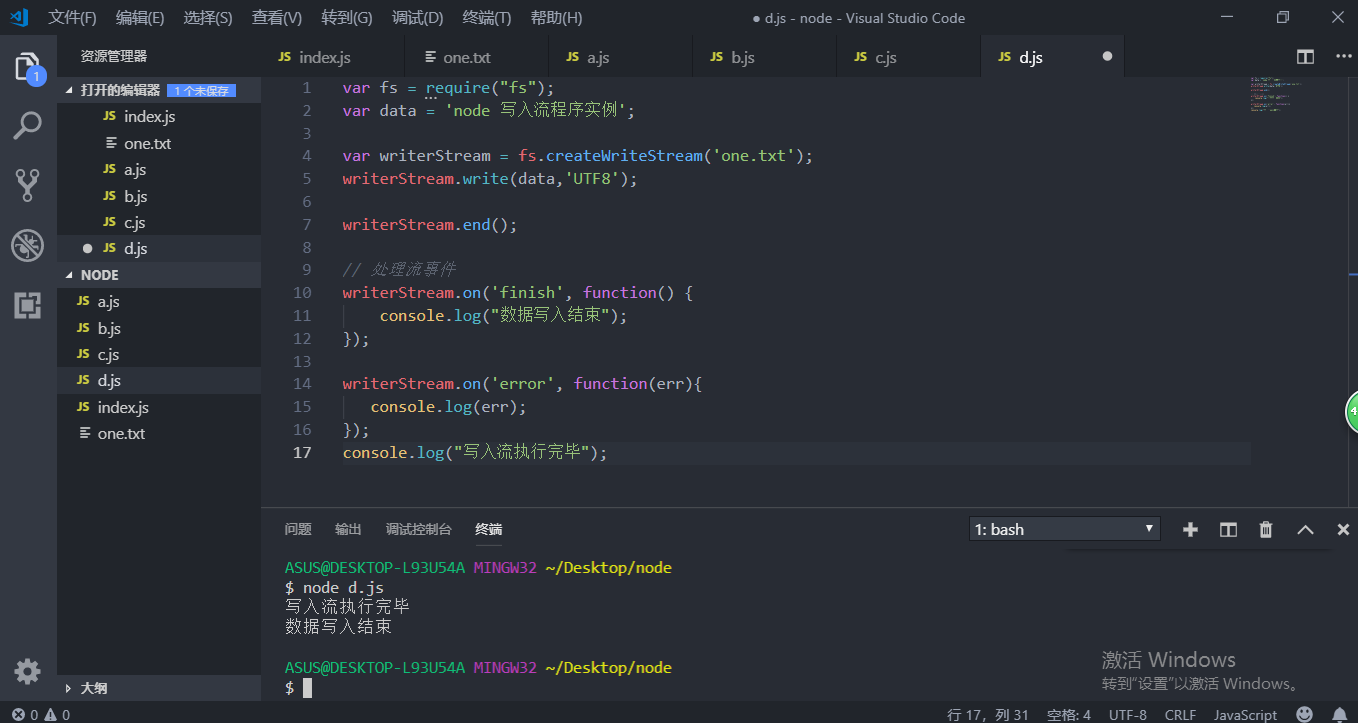This screenshot has height=723, width=1358.
Task: Switch to the a.js editor tab
Action: [621, 57]
